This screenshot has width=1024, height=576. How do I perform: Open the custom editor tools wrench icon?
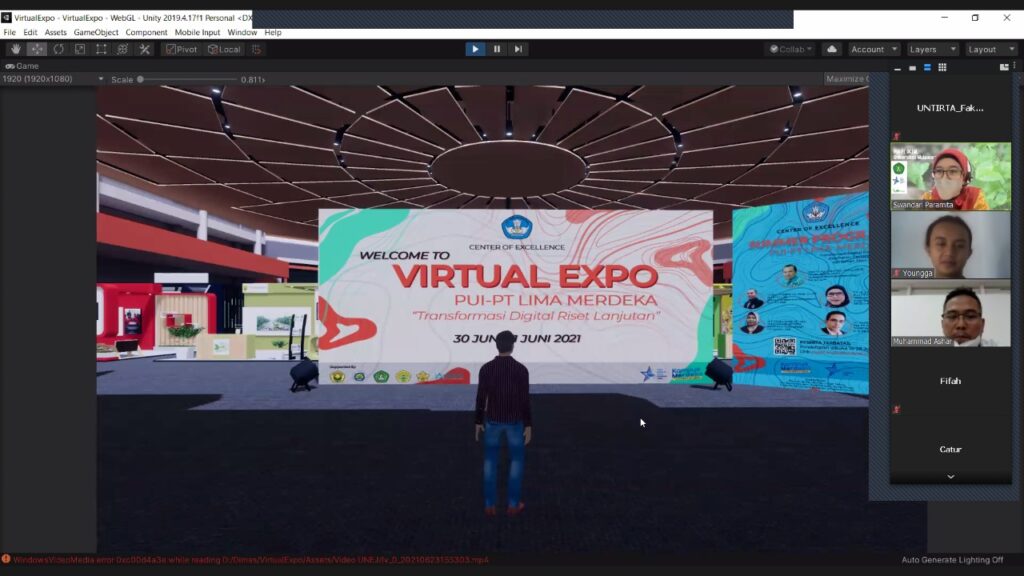pyautogui.click(x=144, y=49)
